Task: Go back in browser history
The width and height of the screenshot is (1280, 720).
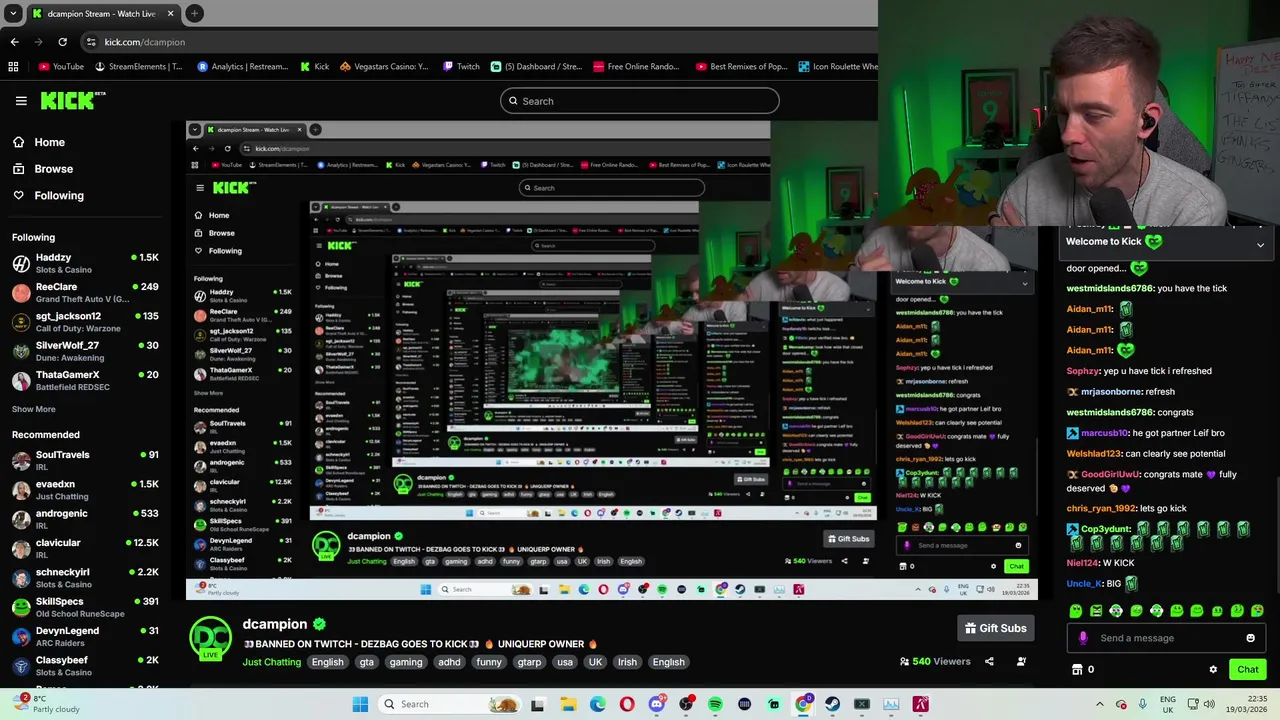Action: point(14,42)
